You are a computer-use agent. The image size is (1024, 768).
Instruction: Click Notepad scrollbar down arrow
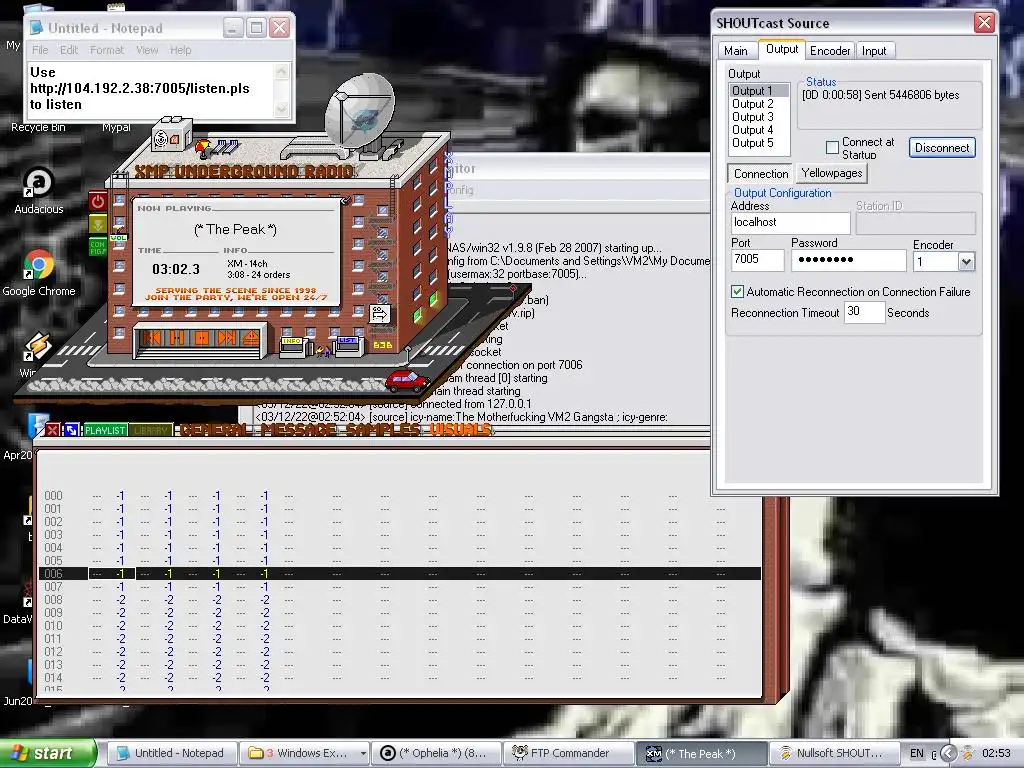click(x=282, y=109)
